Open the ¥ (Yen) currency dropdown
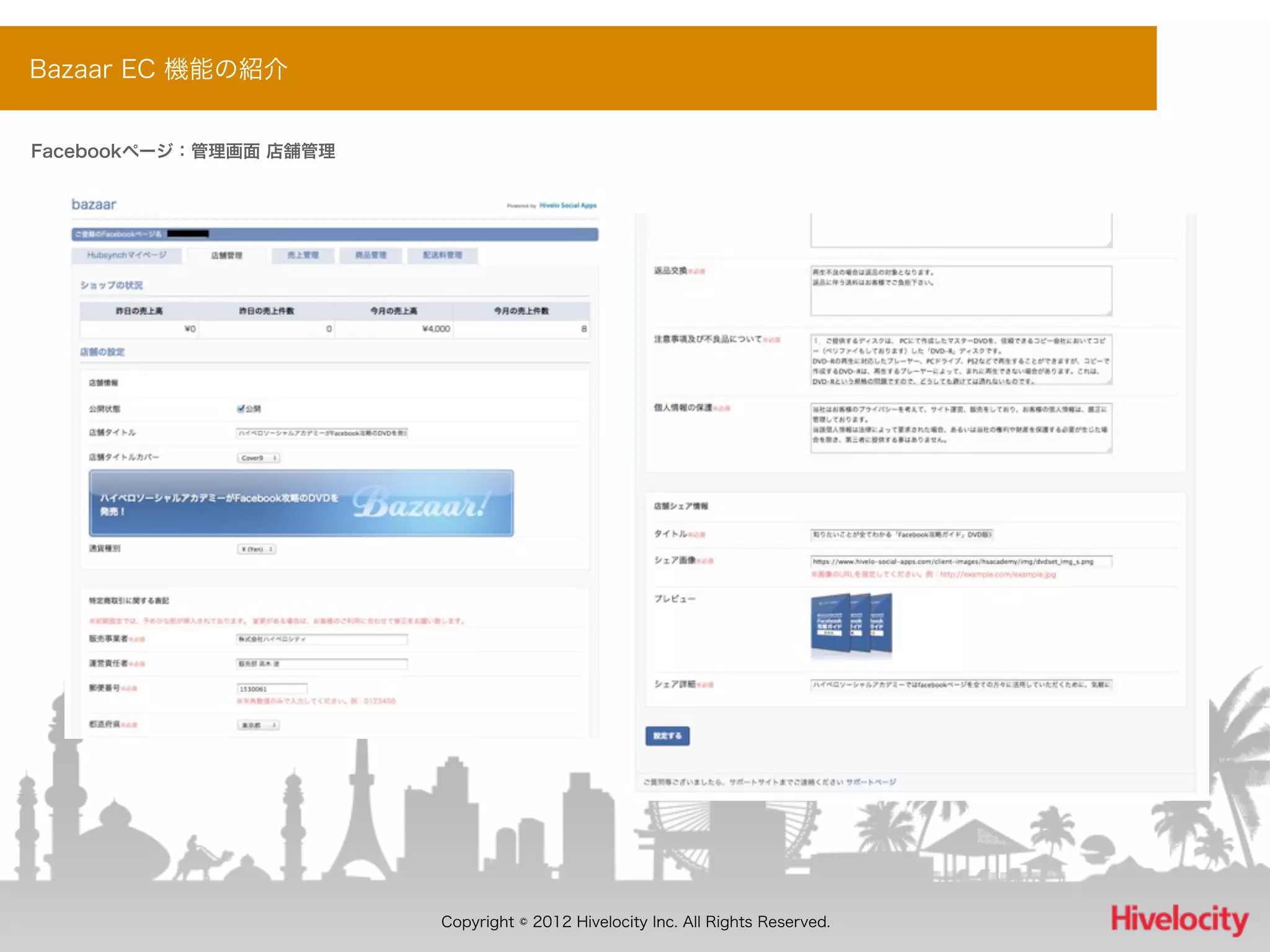Viewport: 1270px width, 952px height. point(256,549)
